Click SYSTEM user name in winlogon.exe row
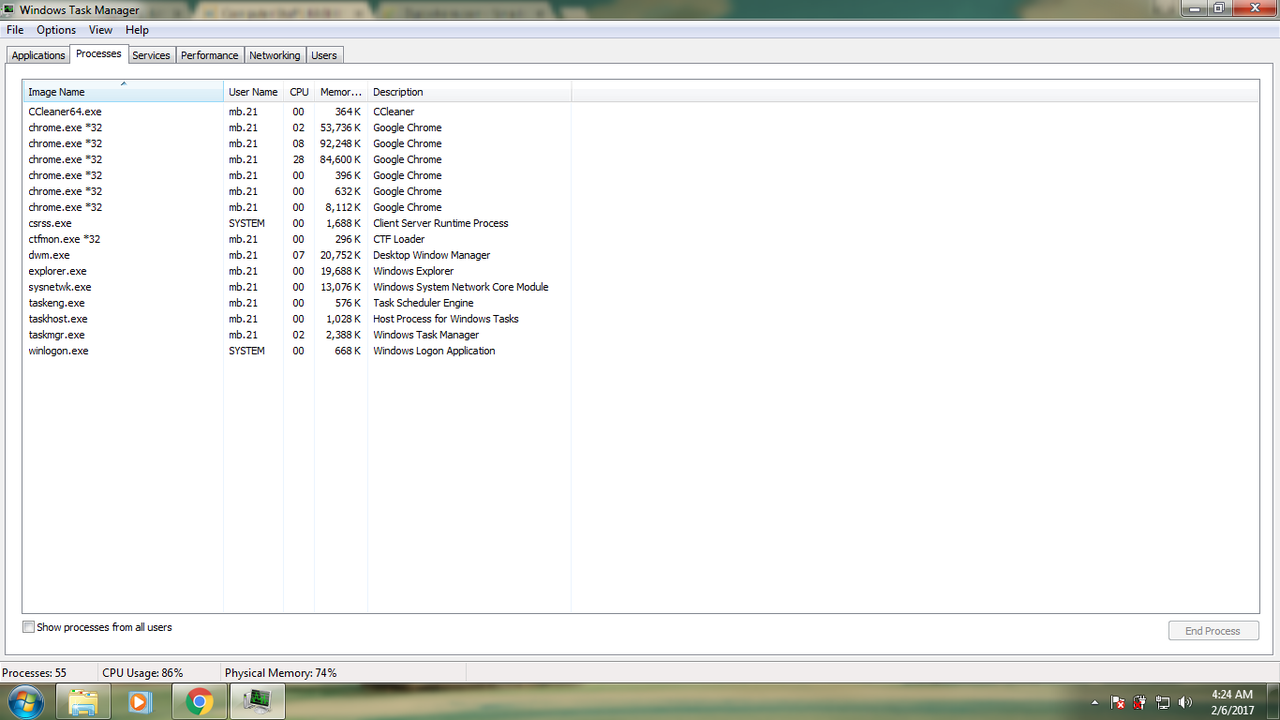1280x720 pixels. pyautogui.click(x=247, y=351)
